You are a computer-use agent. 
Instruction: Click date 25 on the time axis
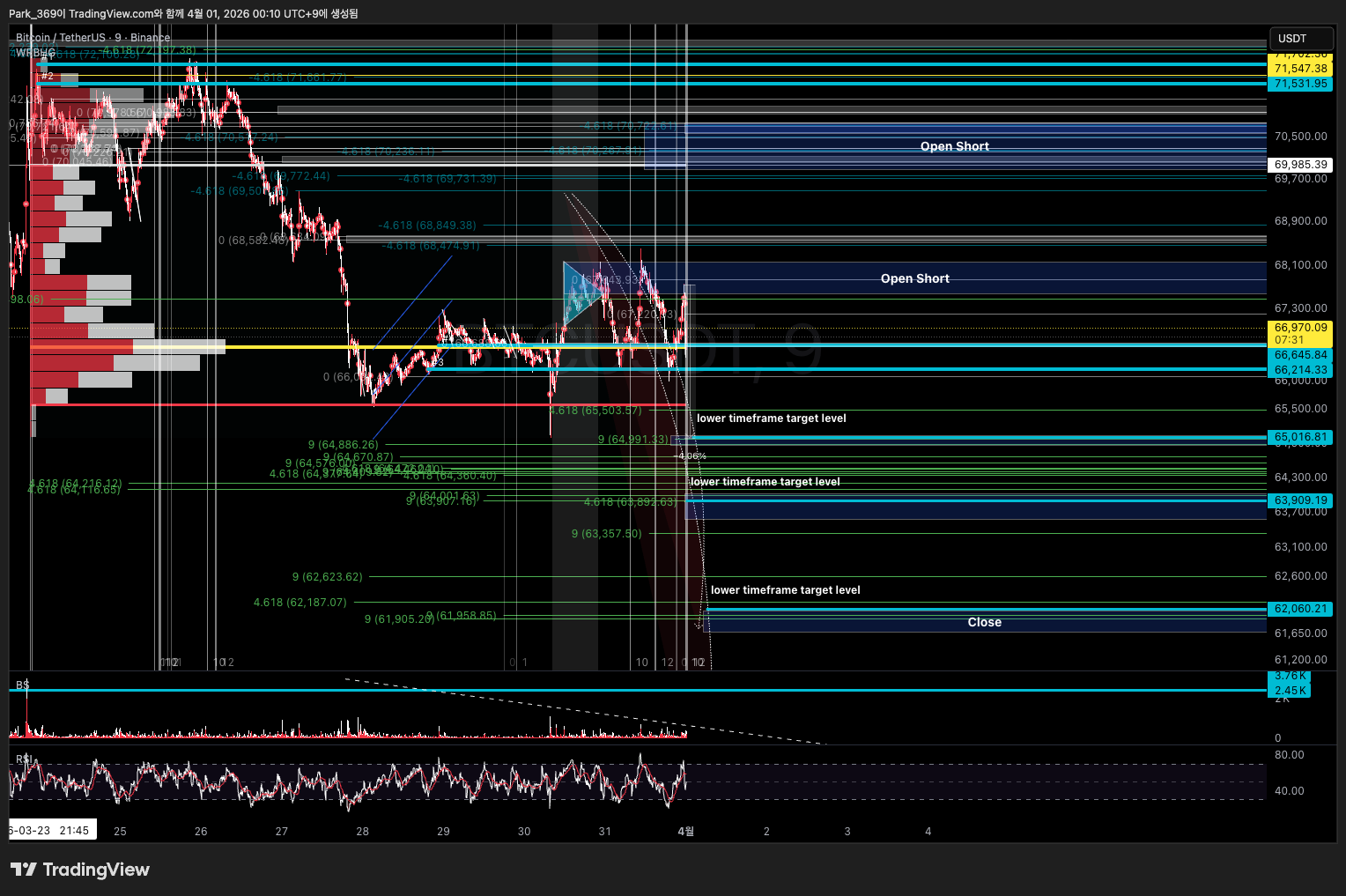coord(120,832)
